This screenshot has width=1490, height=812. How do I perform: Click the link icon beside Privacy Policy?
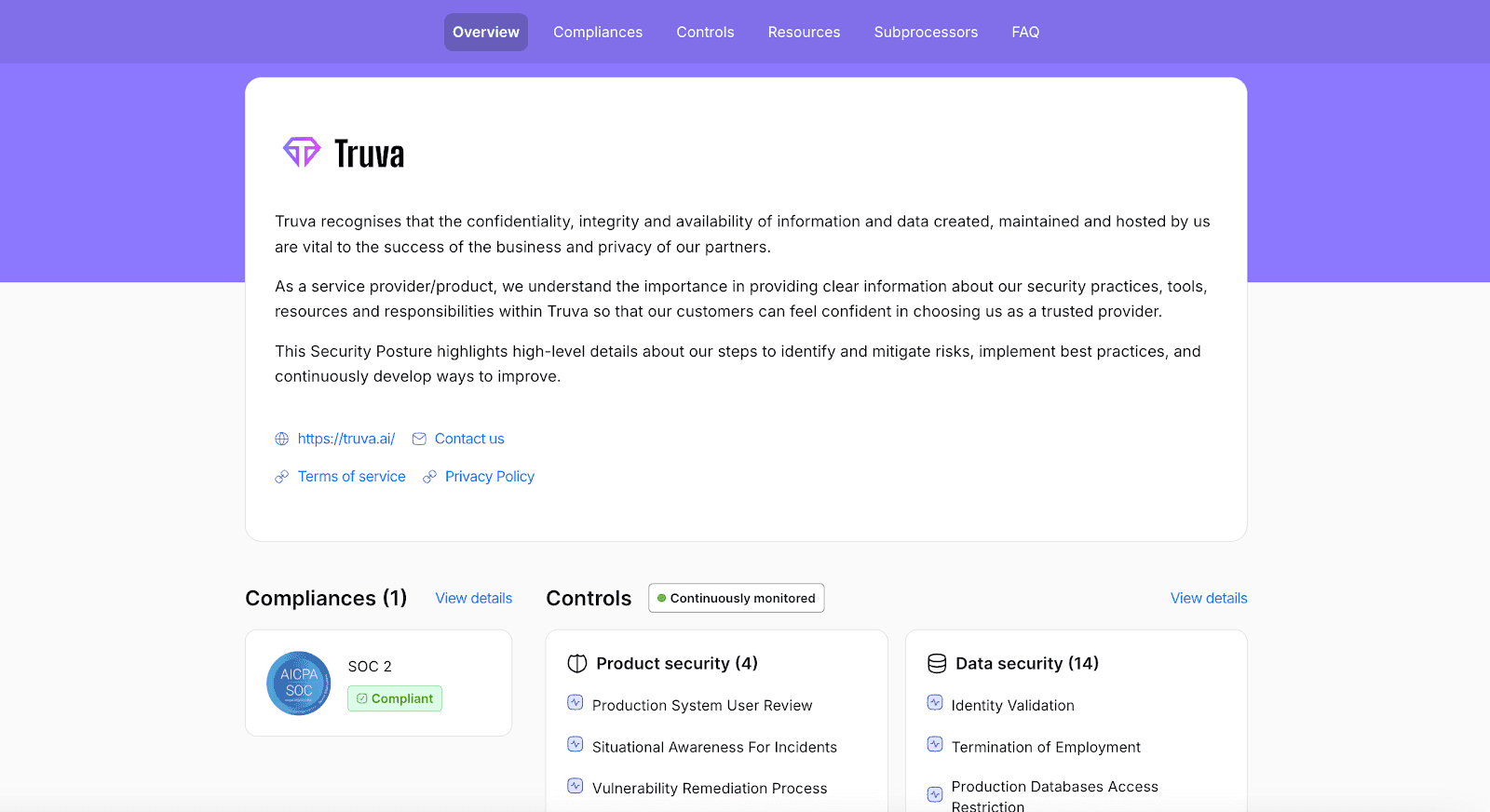pos(429,477)
